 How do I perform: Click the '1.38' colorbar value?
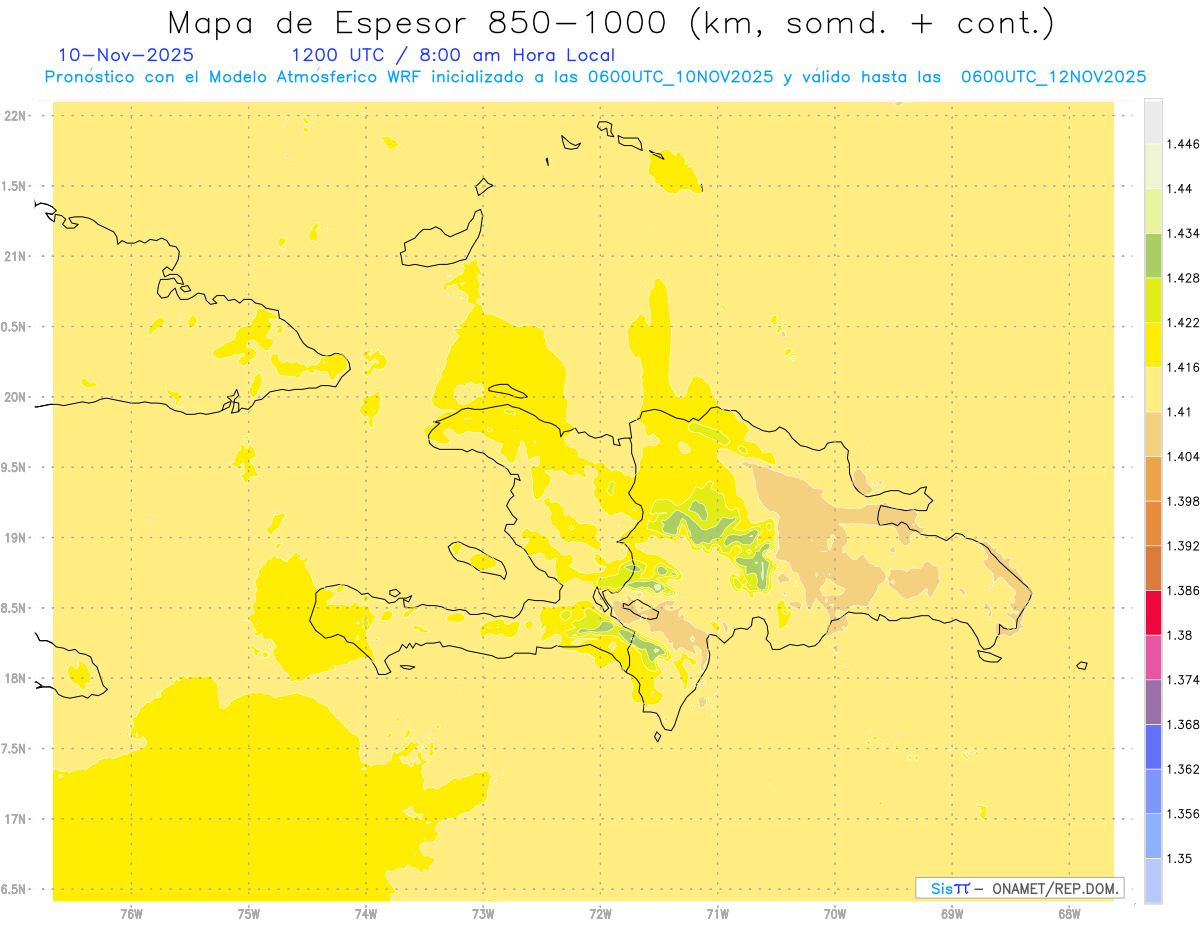pos(1179,635)
